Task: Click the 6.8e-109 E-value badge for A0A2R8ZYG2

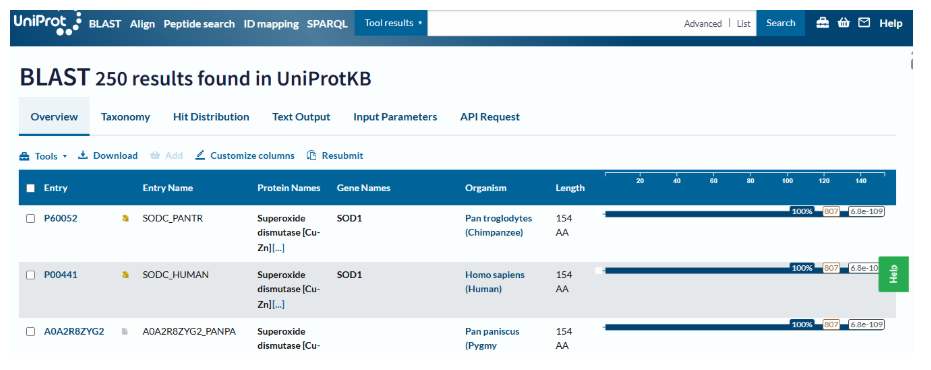Action: pyautogui.click(x=866, y=324)
